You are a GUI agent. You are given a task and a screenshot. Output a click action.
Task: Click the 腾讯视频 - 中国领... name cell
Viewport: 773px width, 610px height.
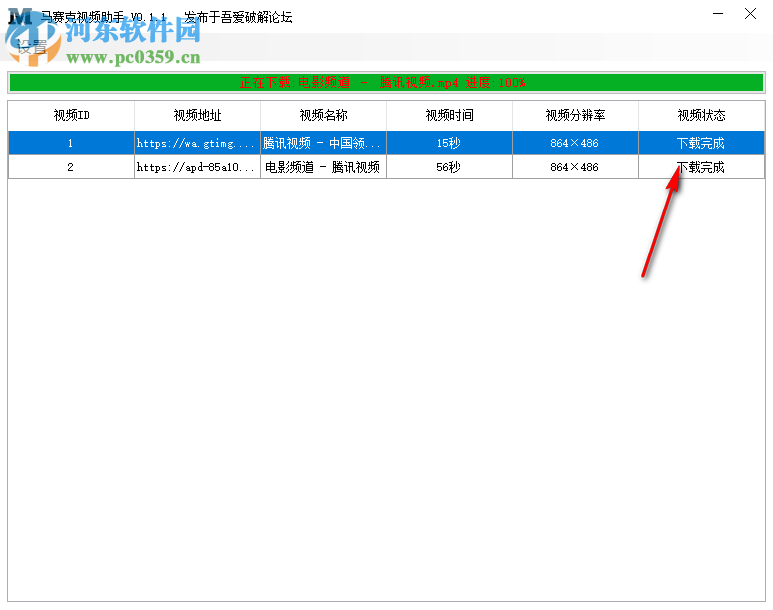point(323,143)
